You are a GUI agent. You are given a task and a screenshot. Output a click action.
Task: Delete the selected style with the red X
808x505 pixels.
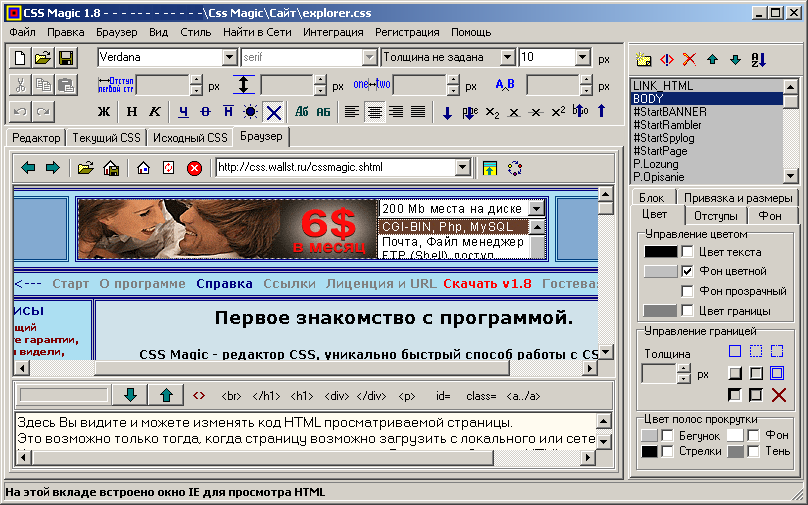pos(689,60)
